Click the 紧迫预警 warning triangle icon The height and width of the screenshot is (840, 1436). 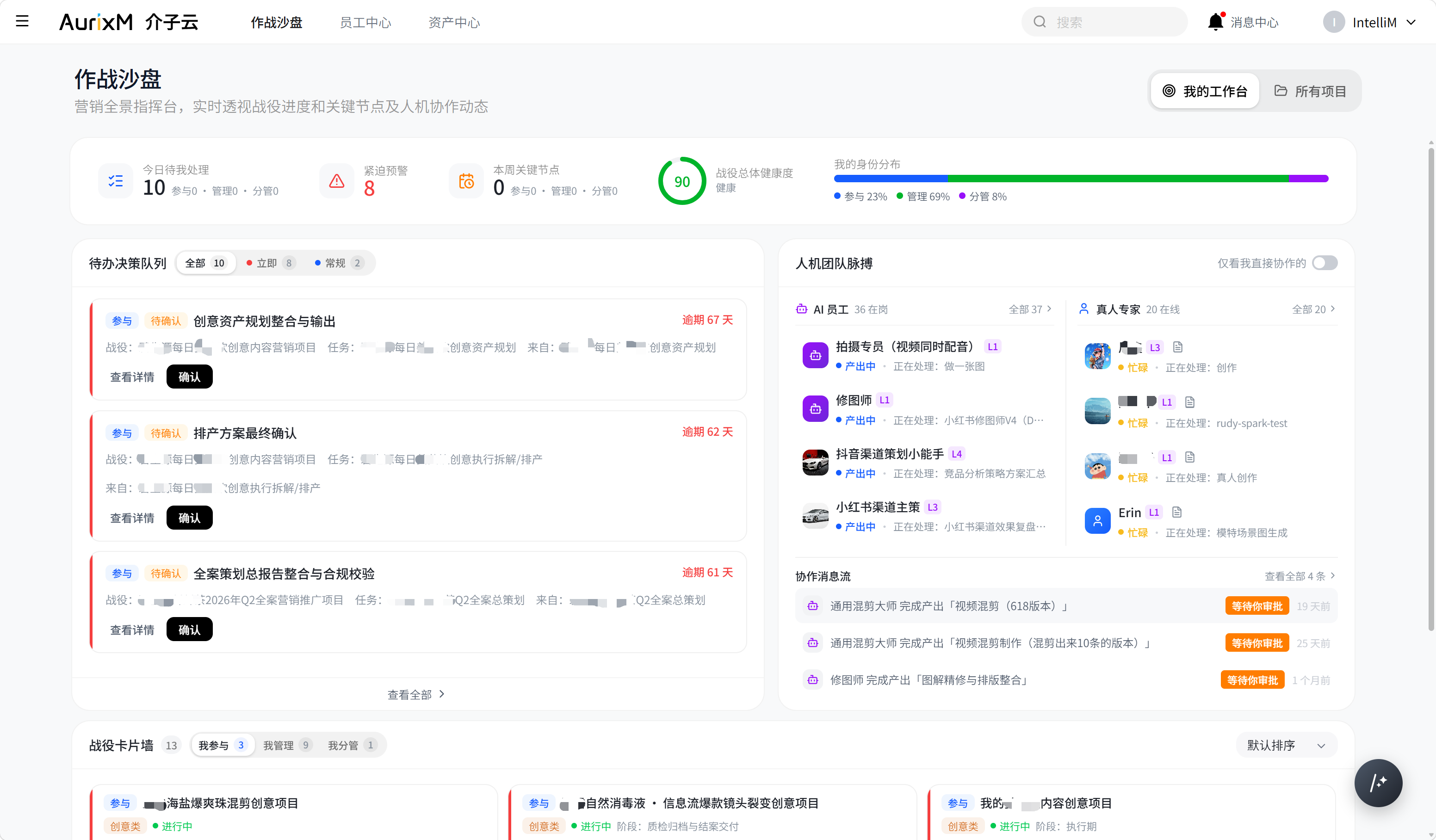(337, 181)
